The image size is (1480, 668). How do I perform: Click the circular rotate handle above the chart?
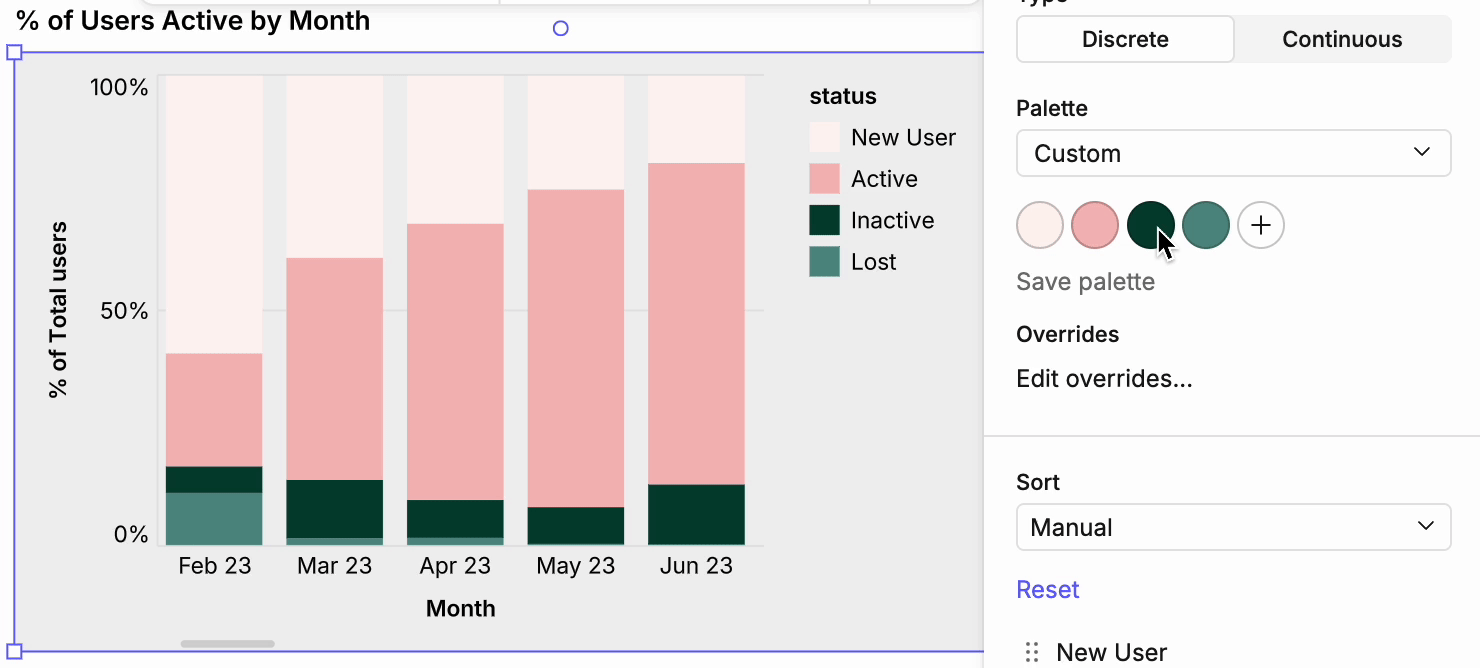pos(561,28)
